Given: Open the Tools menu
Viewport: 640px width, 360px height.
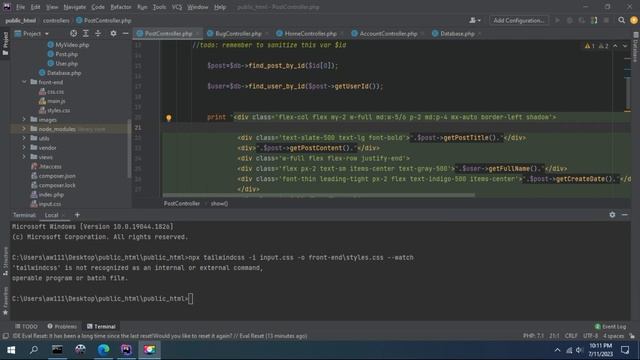Looking at the screenshot, I should (159, 7).
